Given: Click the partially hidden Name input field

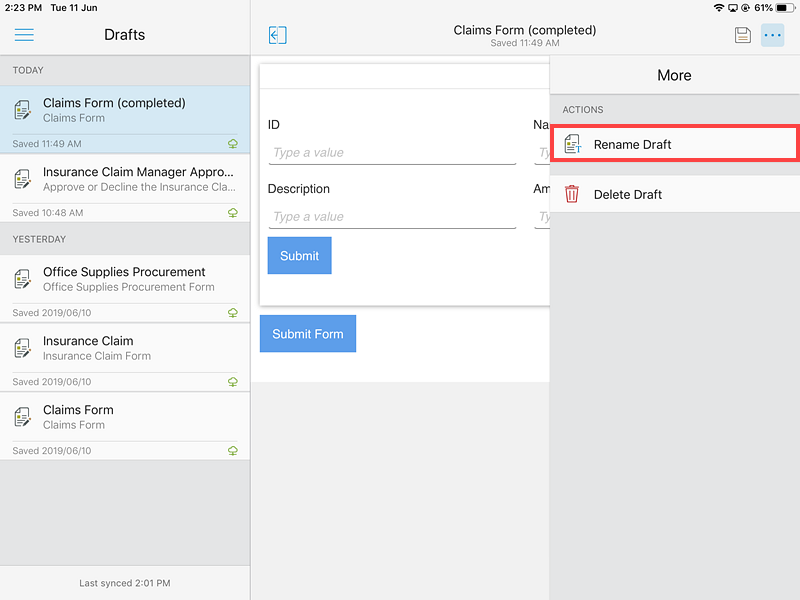Looking at the screenshot, I should point(542,153).
